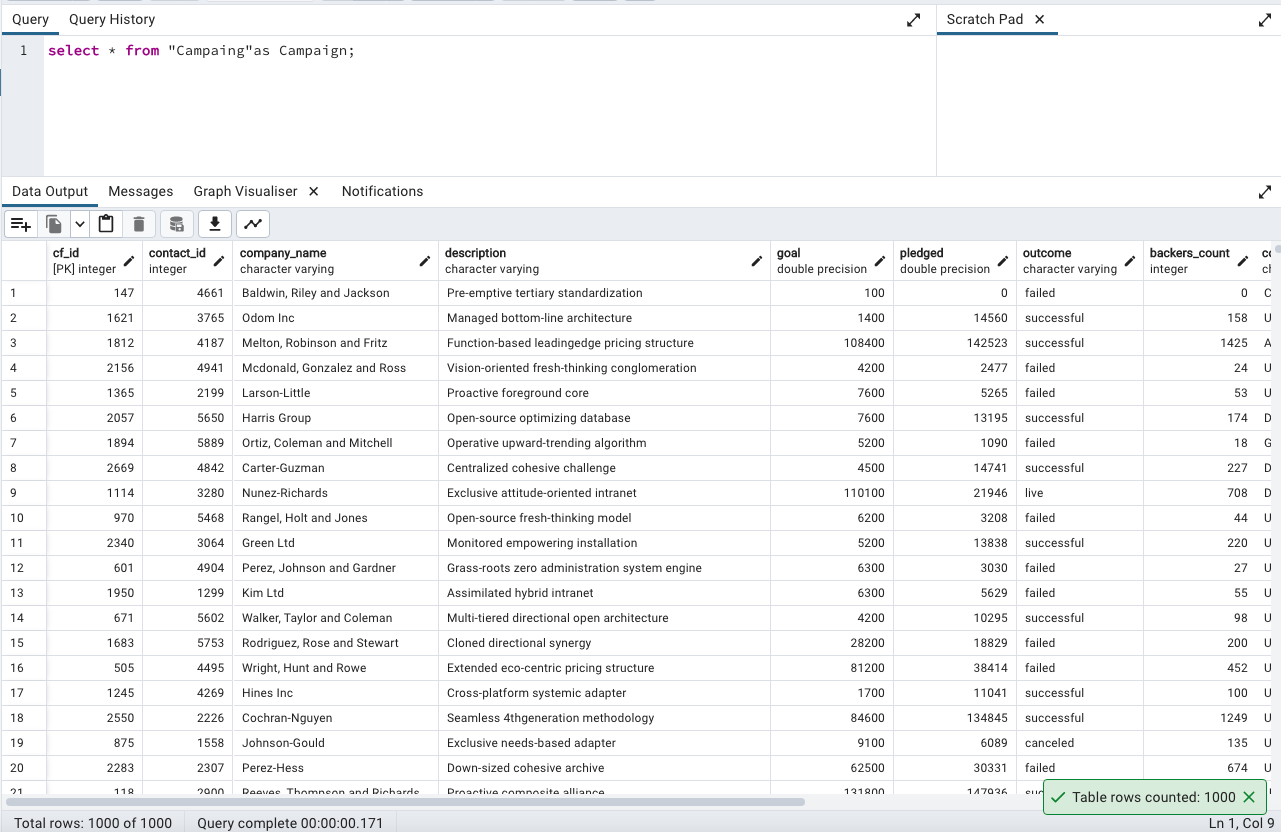Dismiss the Table rows counted notification
Viewport: 1281px width, 832px height.
(x=1249, y=797)
